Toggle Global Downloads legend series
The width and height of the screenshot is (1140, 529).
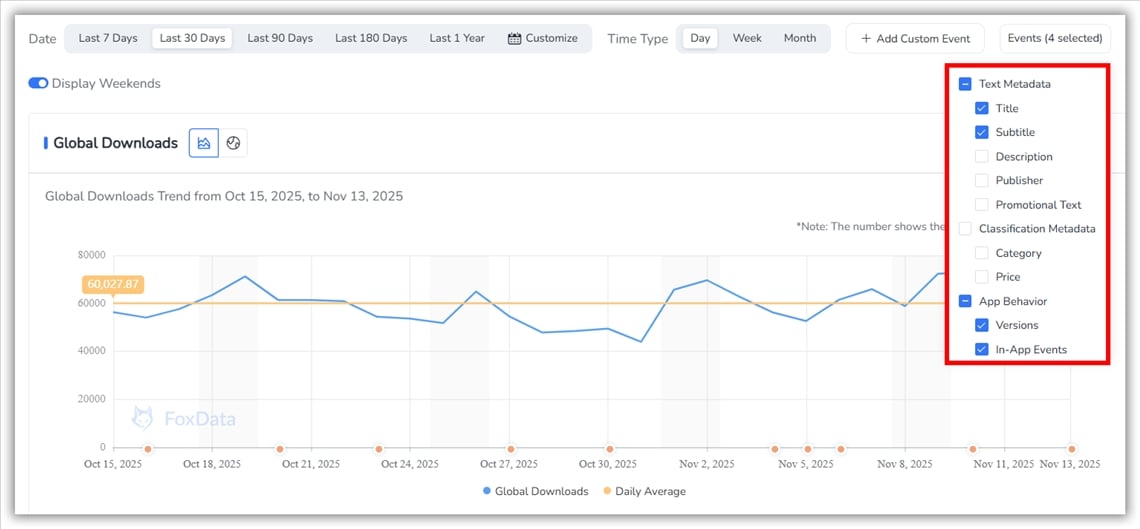pyautogui.click(x=535, y=491)
